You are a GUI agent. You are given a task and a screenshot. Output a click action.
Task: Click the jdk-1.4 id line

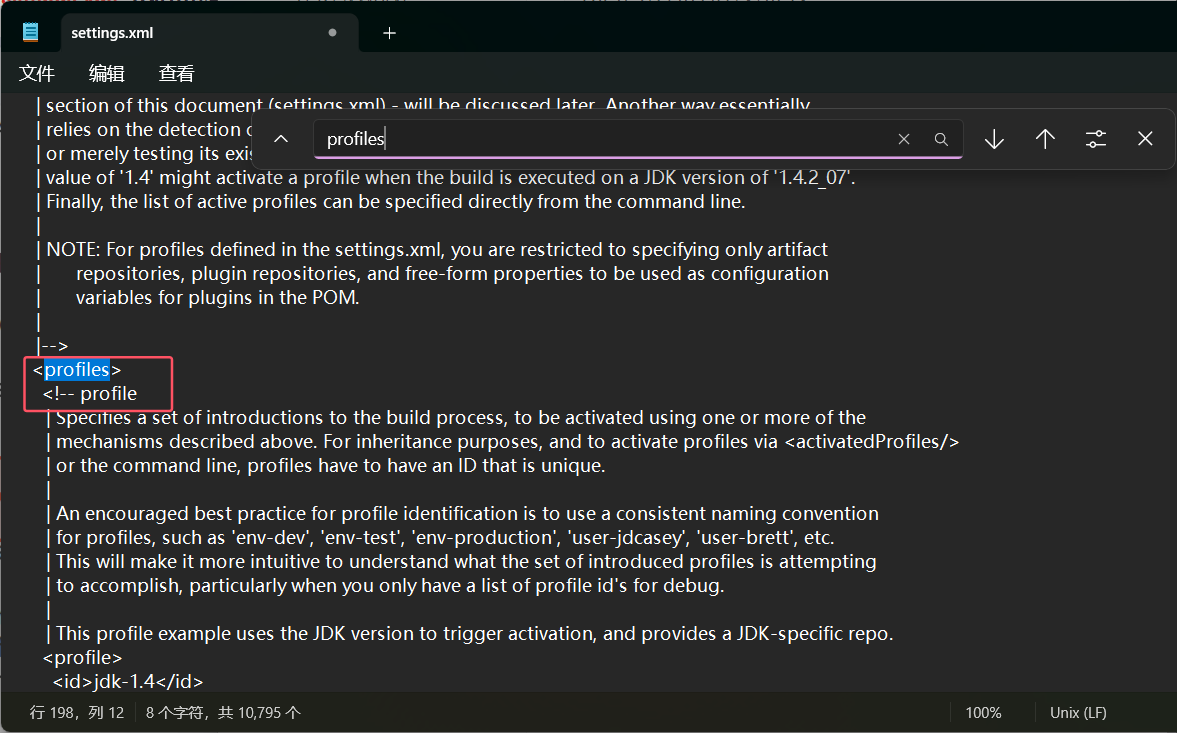[128, 682]
